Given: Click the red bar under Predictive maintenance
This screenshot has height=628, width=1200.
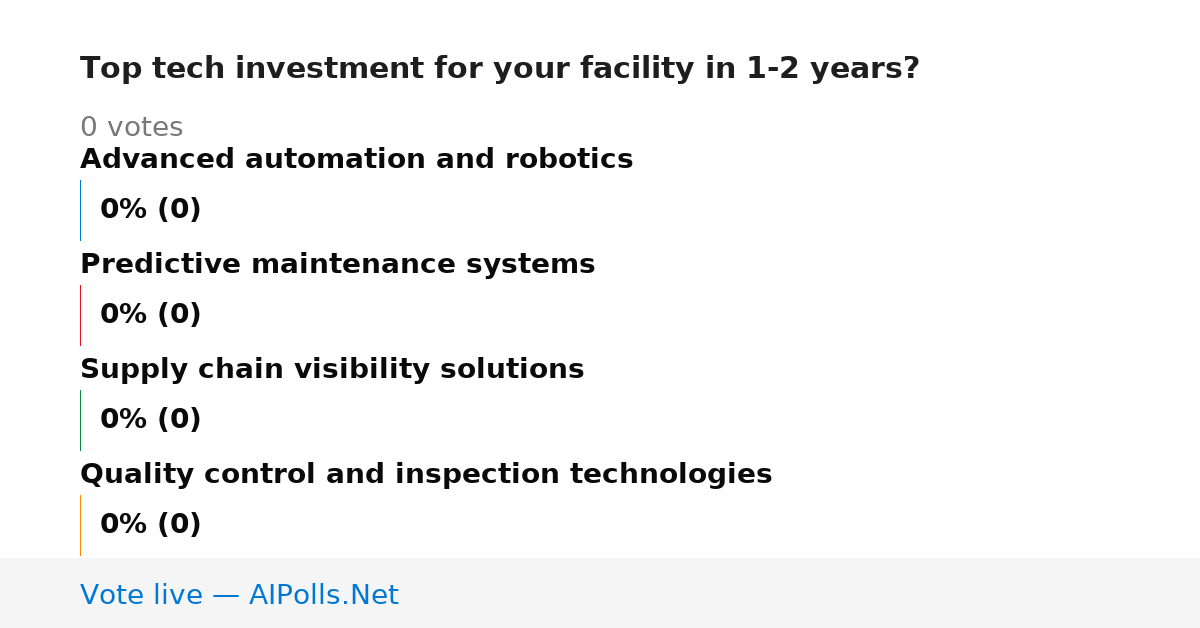Looking at the screenshot, I should pyautogui.click(x=80, y=315).
